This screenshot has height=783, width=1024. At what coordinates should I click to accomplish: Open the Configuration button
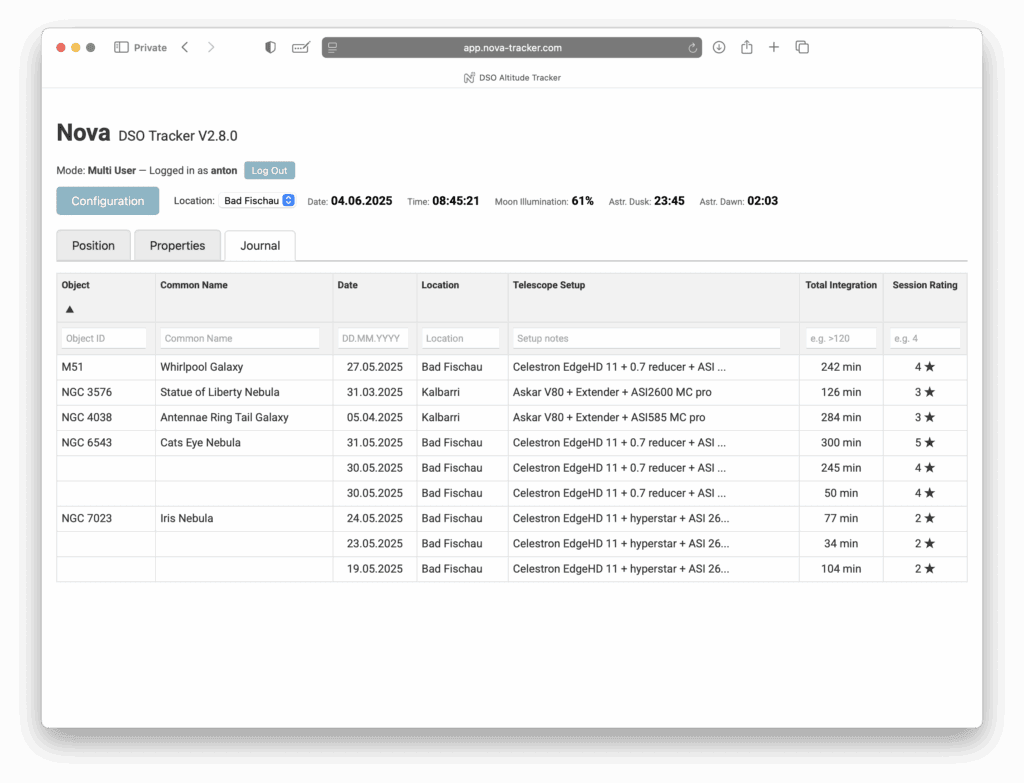108,201
